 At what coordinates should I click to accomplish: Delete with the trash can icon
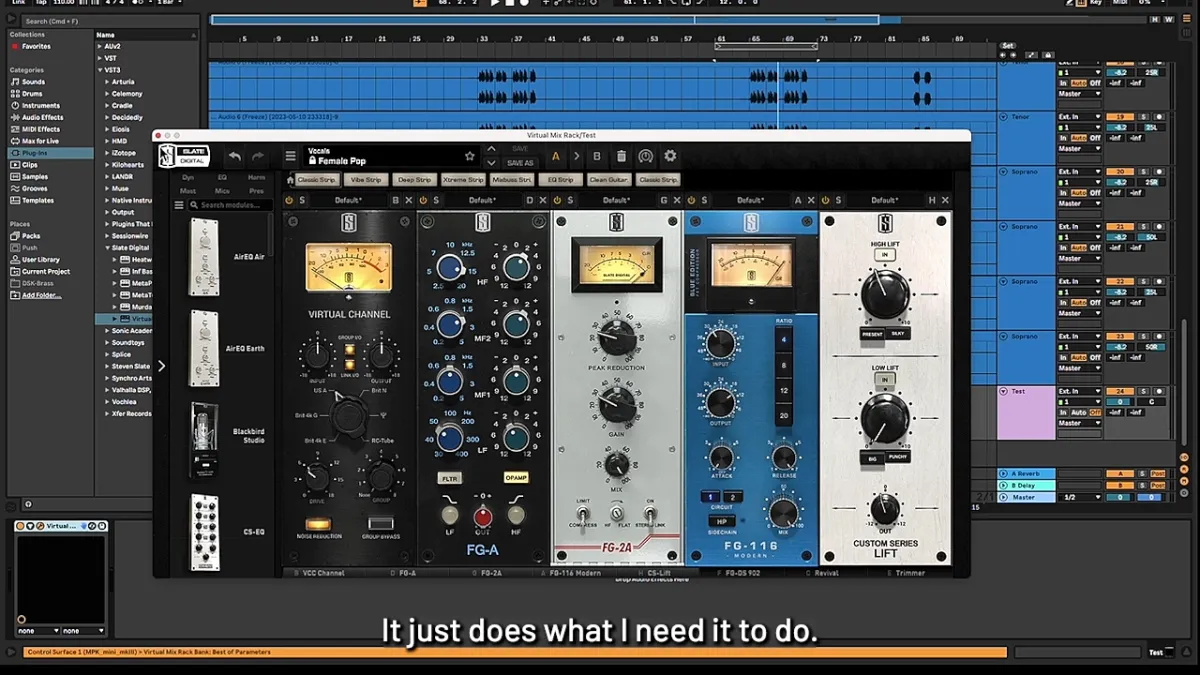(621, 156)
